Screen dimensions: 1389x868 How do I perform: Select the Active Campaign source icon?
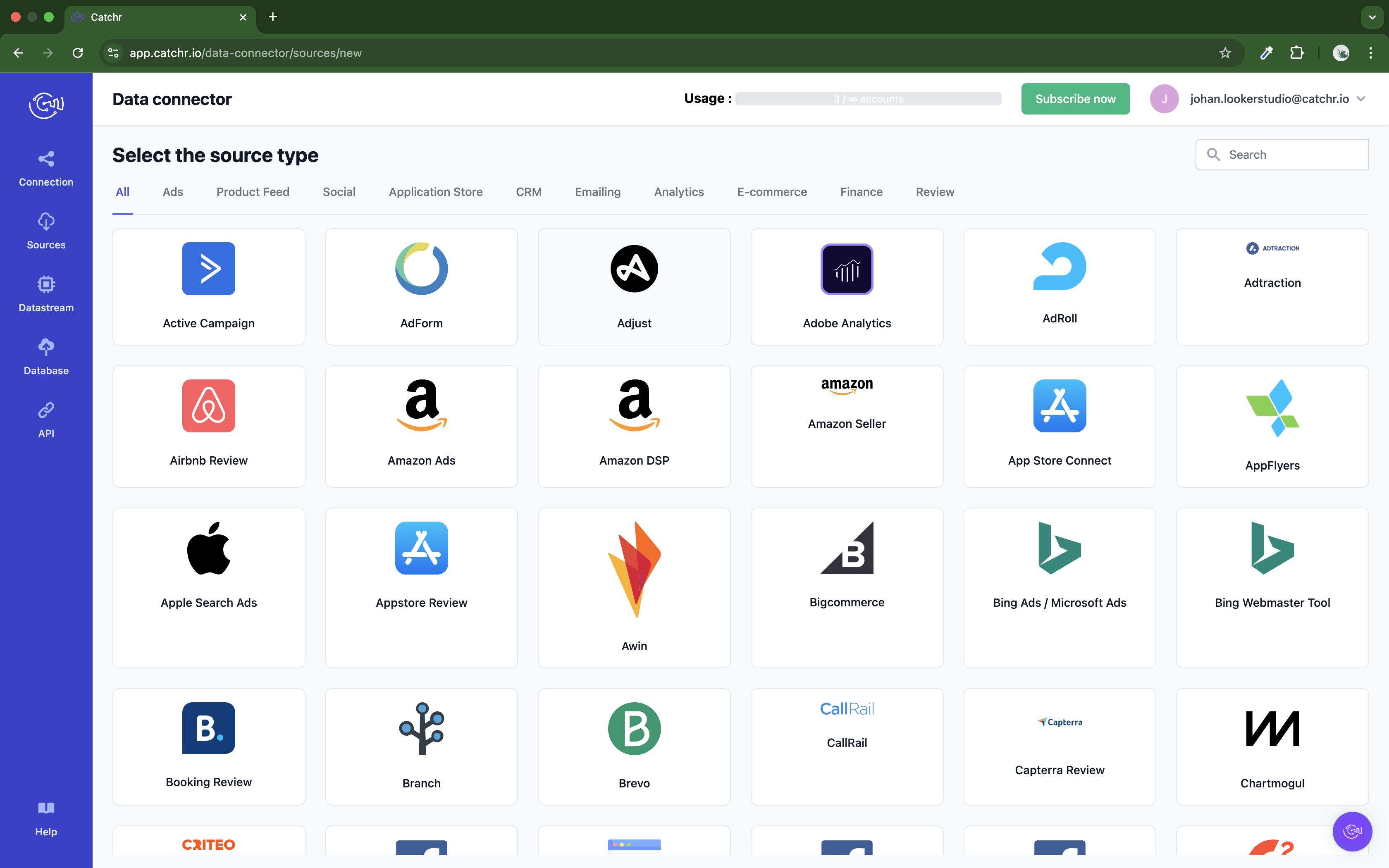click(208, 269)
